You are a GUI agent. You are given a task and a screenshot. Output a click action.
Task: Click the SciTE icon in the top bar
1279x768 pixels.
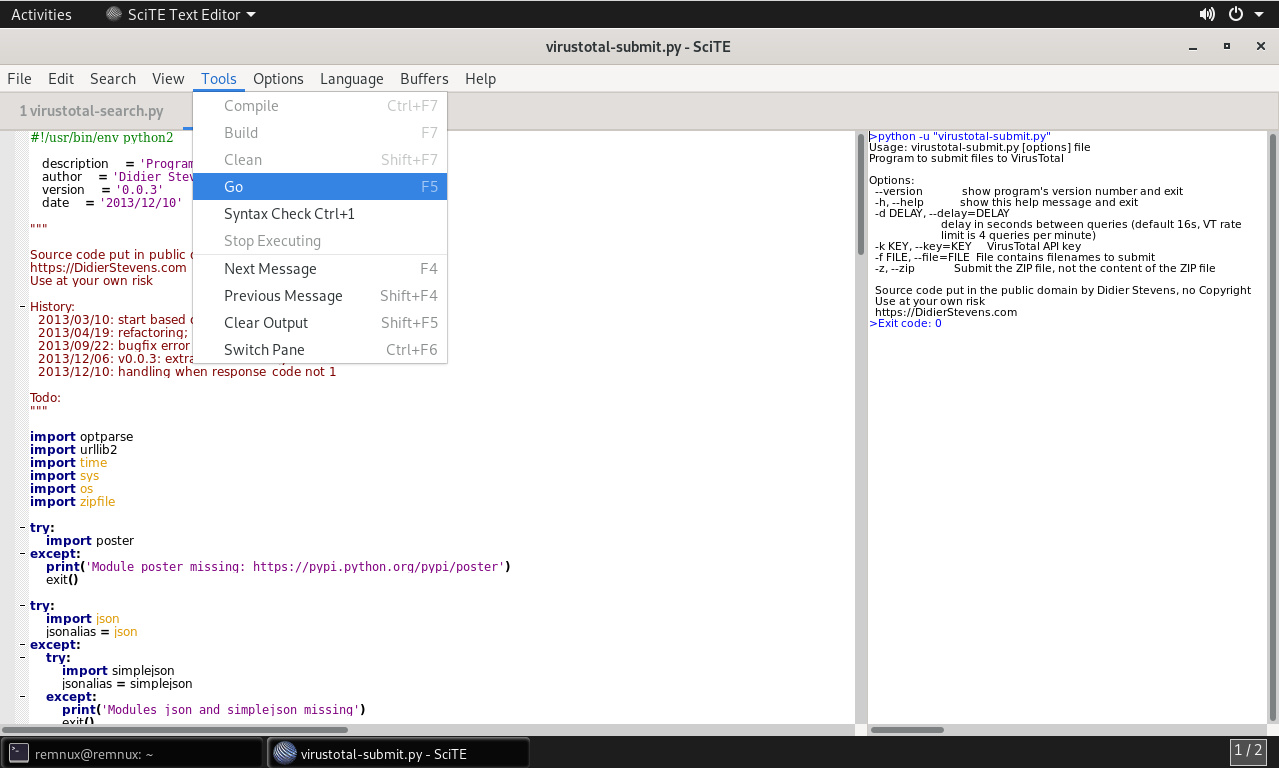point(115,14)
